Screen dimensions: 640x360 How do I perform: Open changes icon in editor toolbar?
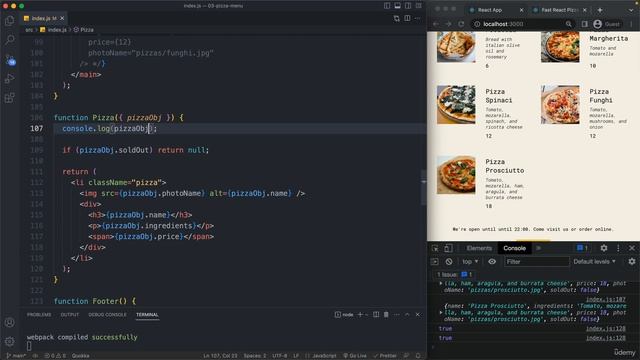click(396, 18)
